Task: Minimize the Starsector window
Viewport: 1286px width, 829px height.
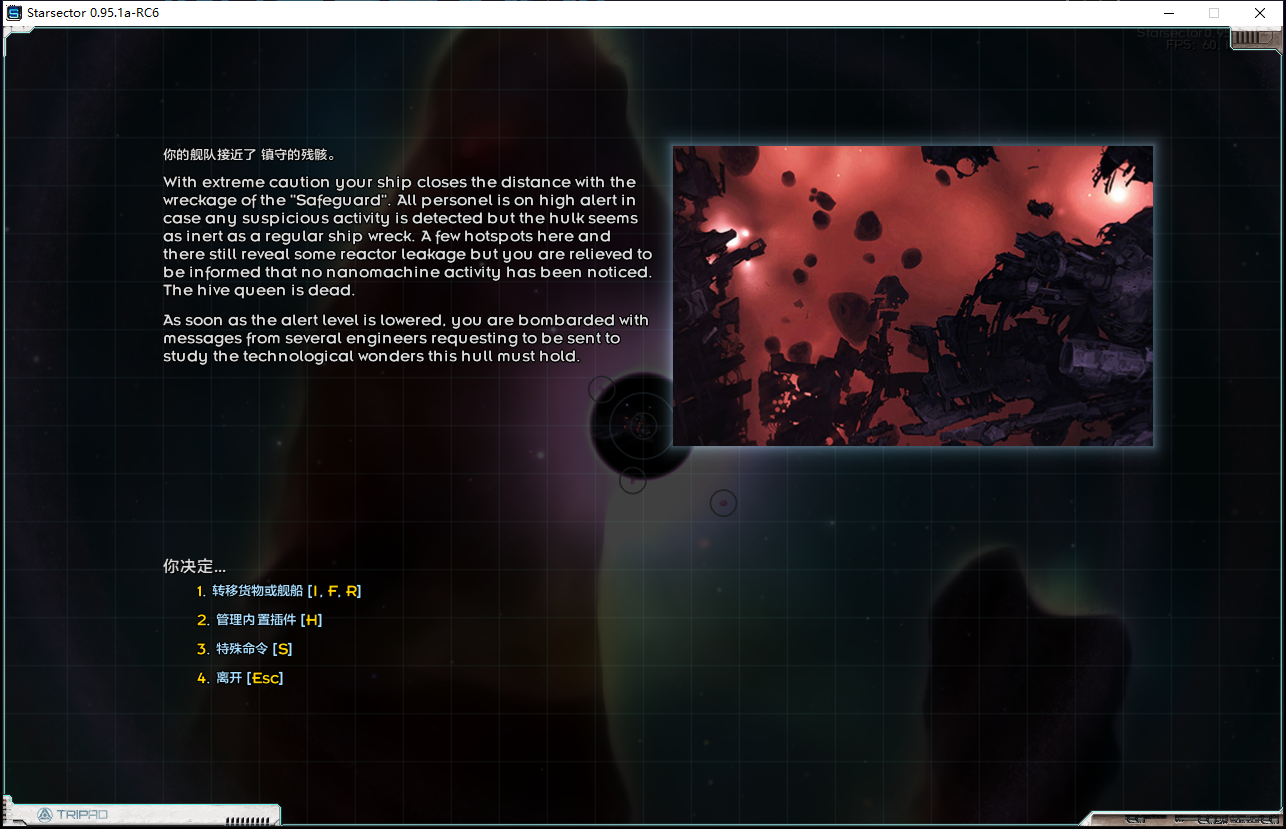Action: [1168, 13]
